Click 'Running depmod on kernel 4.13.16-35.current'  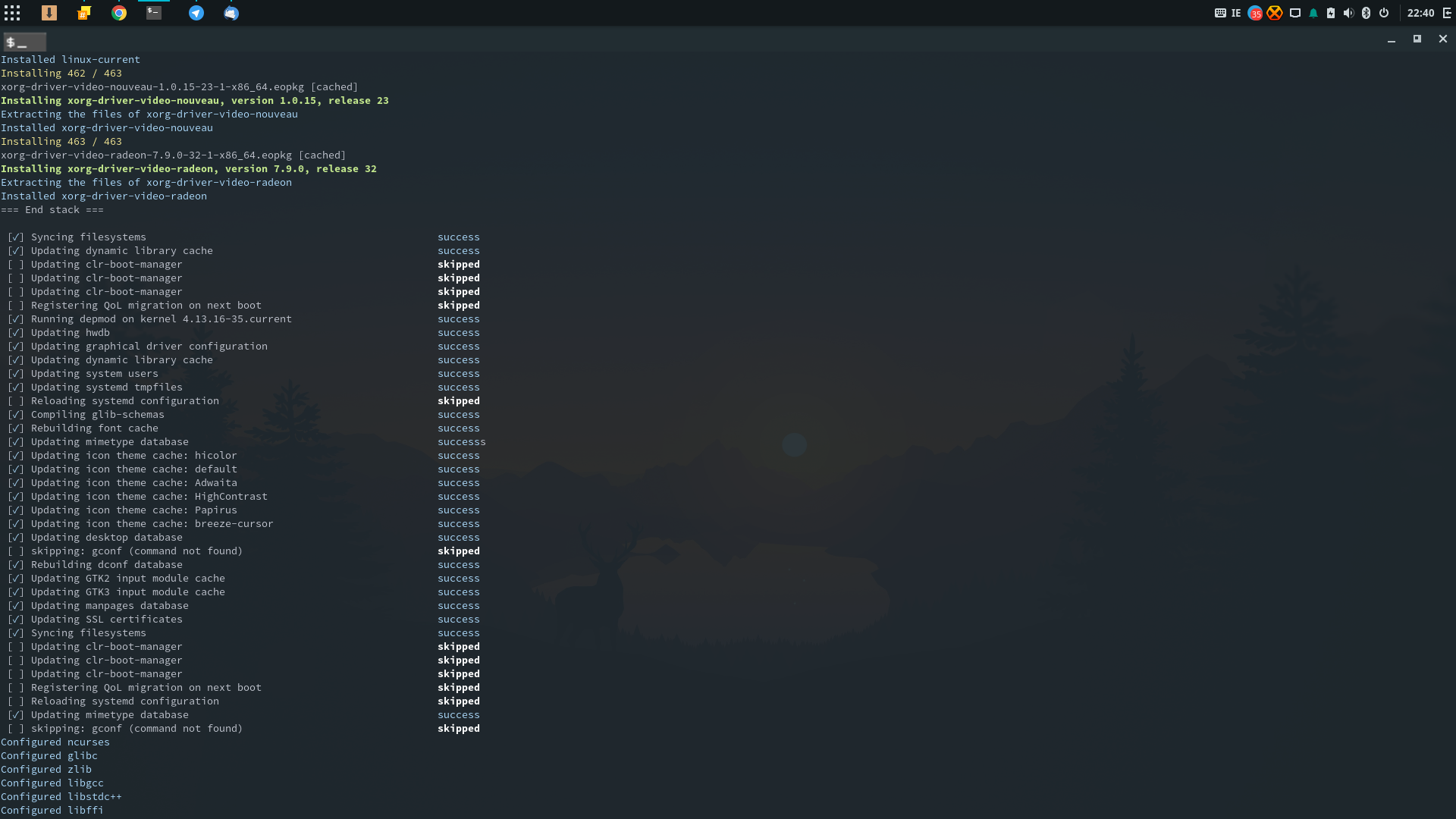click(x=162, y=318)
